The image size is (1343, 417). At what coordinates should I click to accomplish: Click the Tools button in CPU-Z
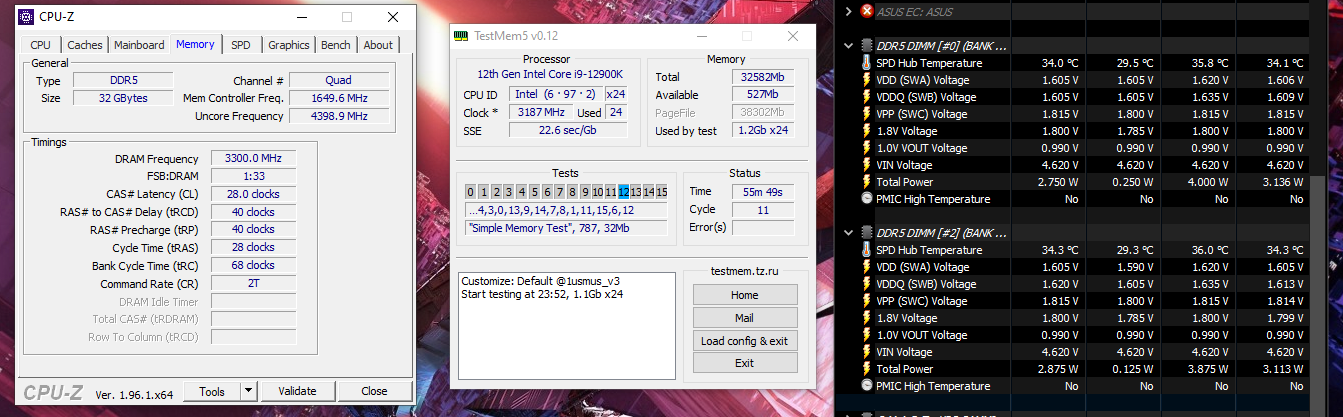[x=212, y=391]
